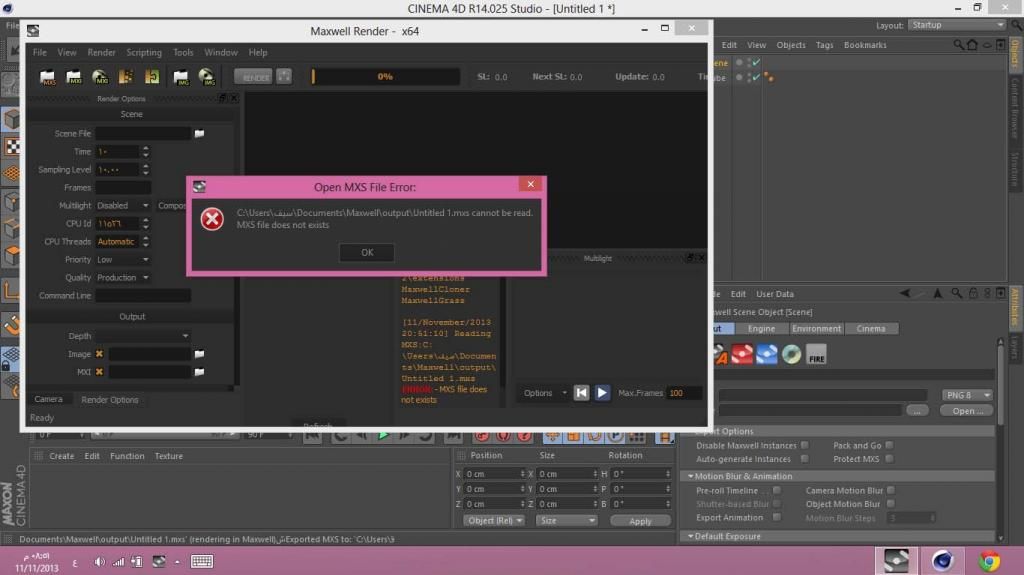Open the Priority Low dropdown
This screenshot has height=575, width=1024.
[x=123, y=259]
